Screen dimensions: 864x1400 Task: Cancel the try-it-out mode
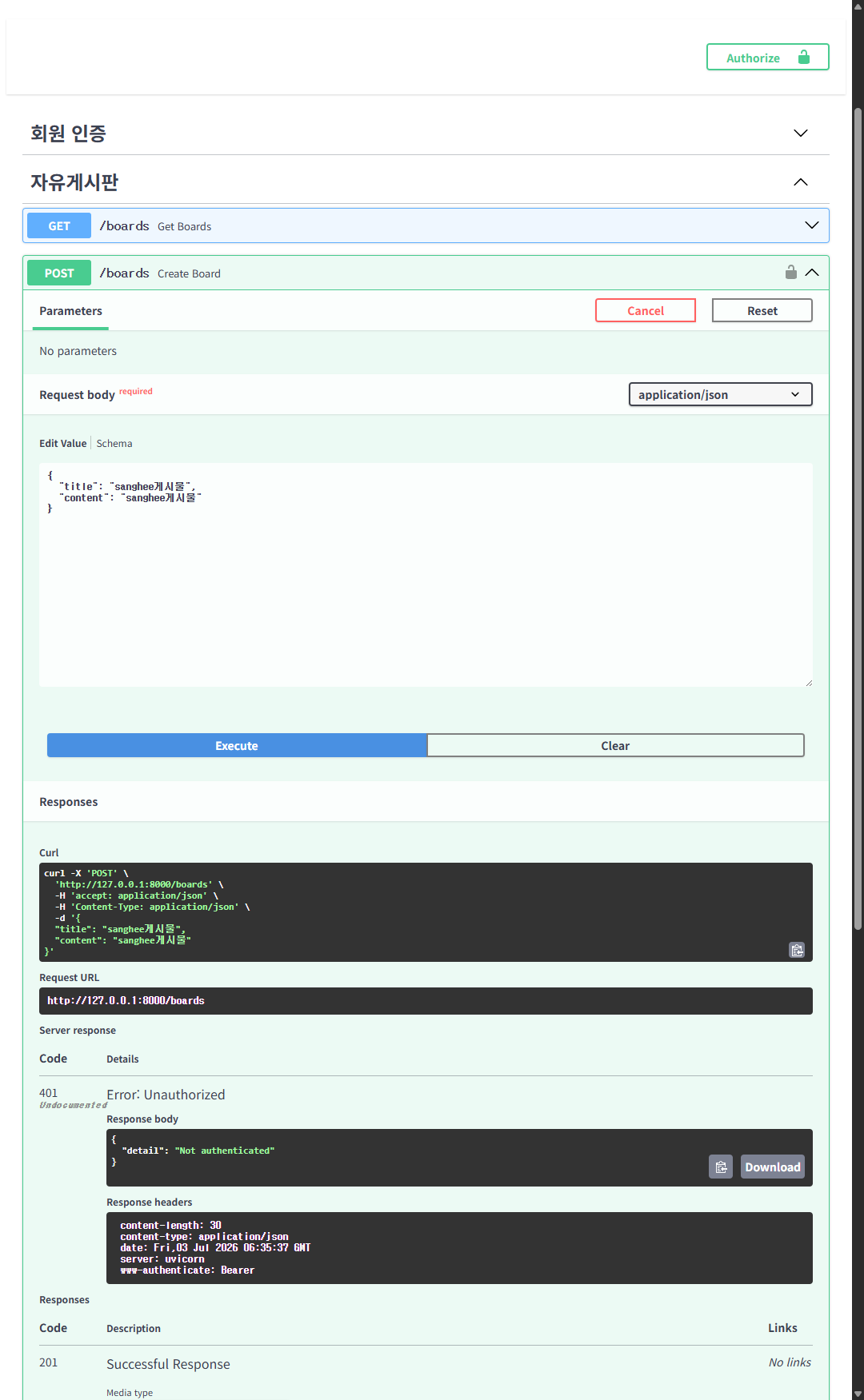(x=645, y=310)
